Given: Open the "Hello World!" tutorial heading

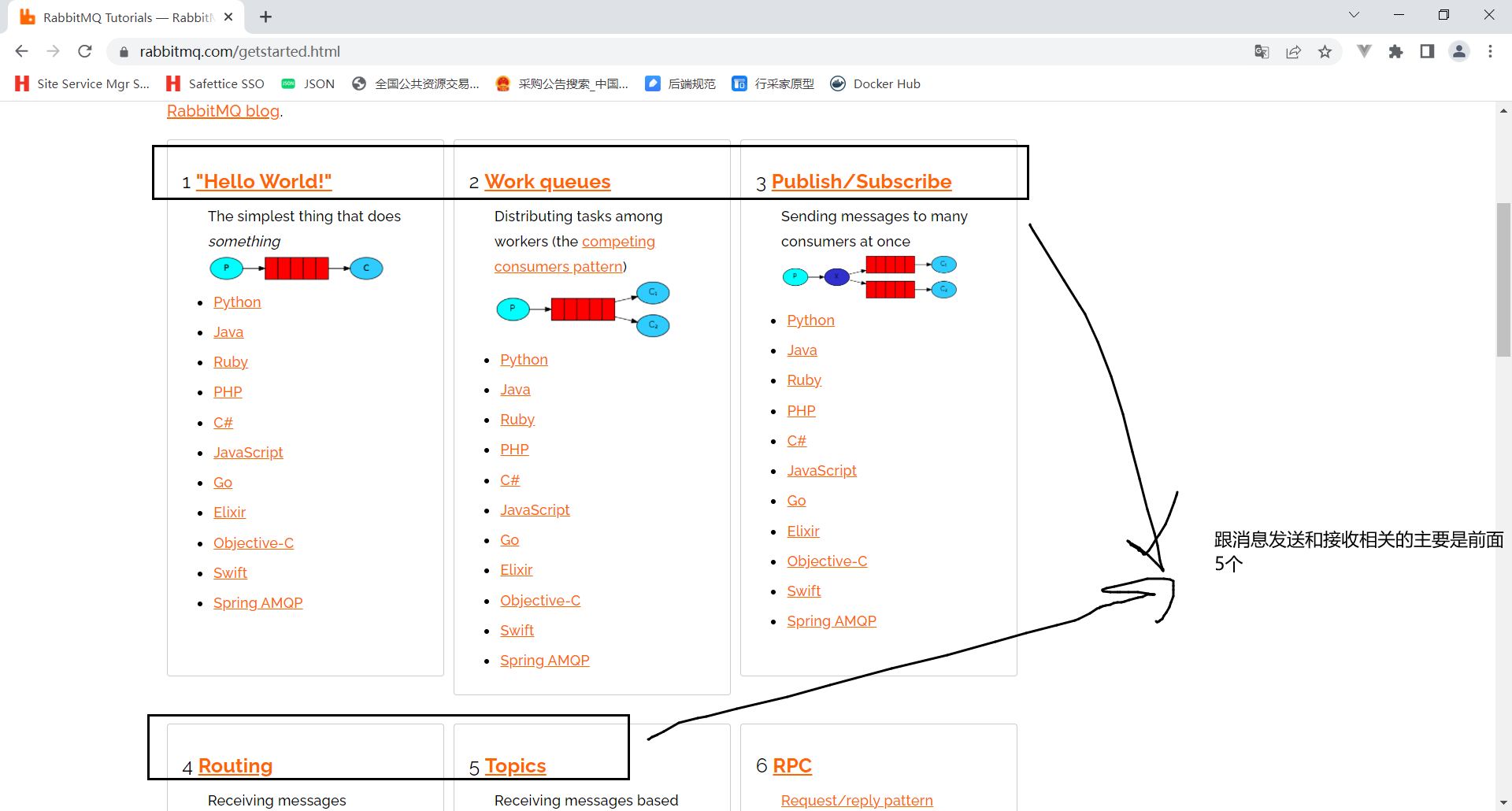Looking at the screenshot, I should click(264, 181).
